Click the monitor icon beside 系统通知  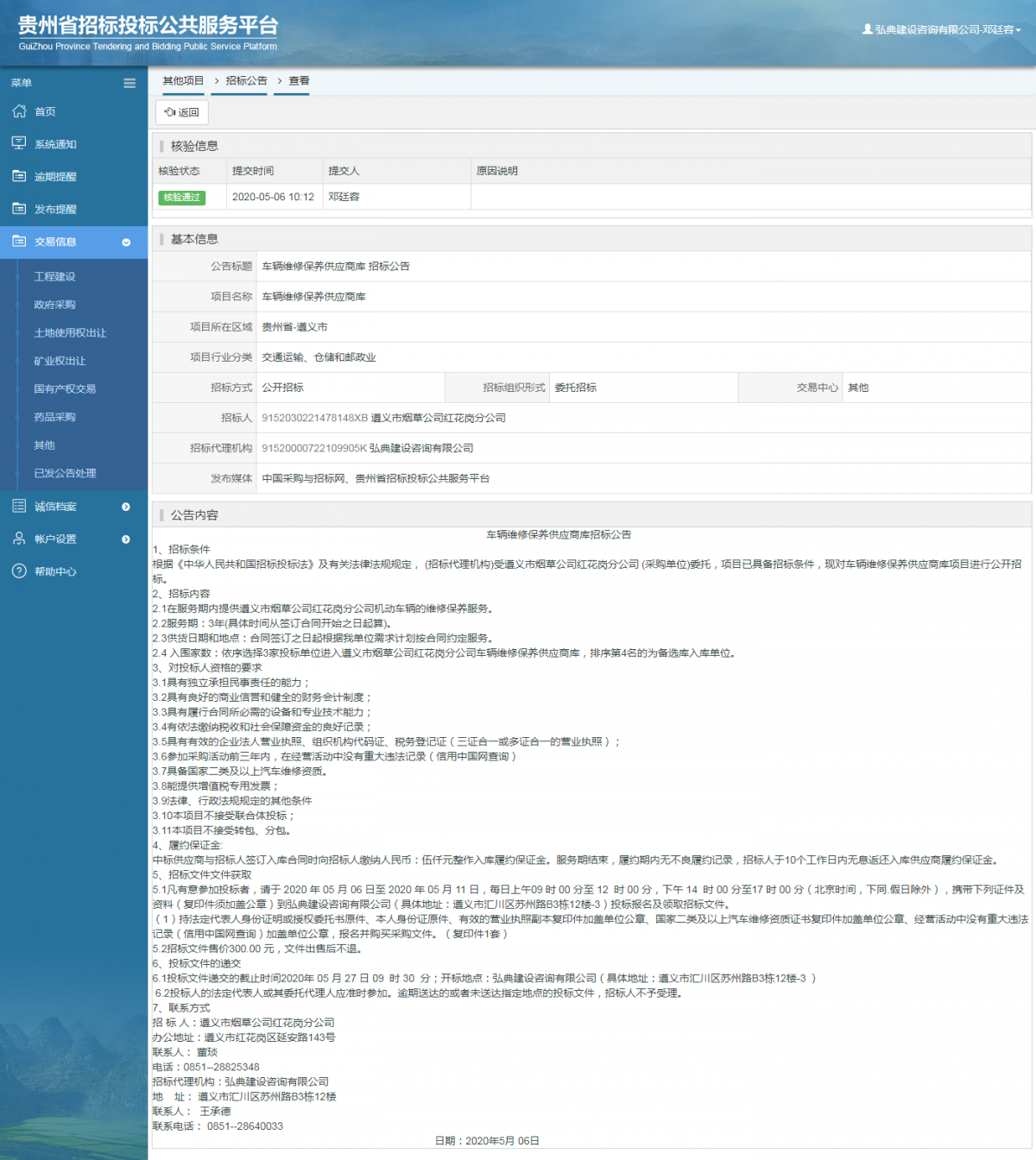click(x=19, y=143)
